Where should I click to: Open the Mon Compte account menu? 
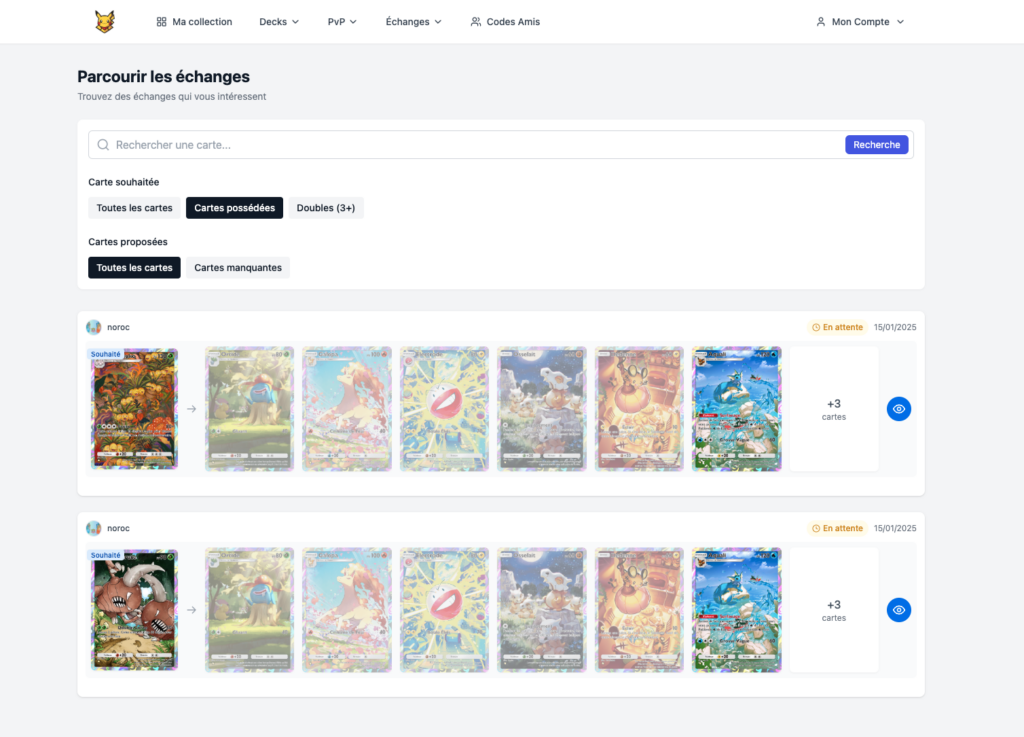pyautogui.click(x=860, y=22)
